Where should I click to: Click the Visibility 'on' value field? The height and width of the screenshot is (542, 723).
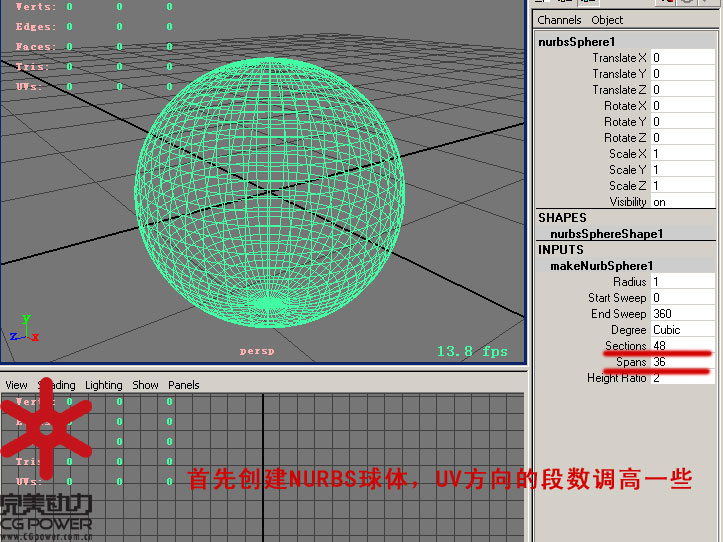683,202
